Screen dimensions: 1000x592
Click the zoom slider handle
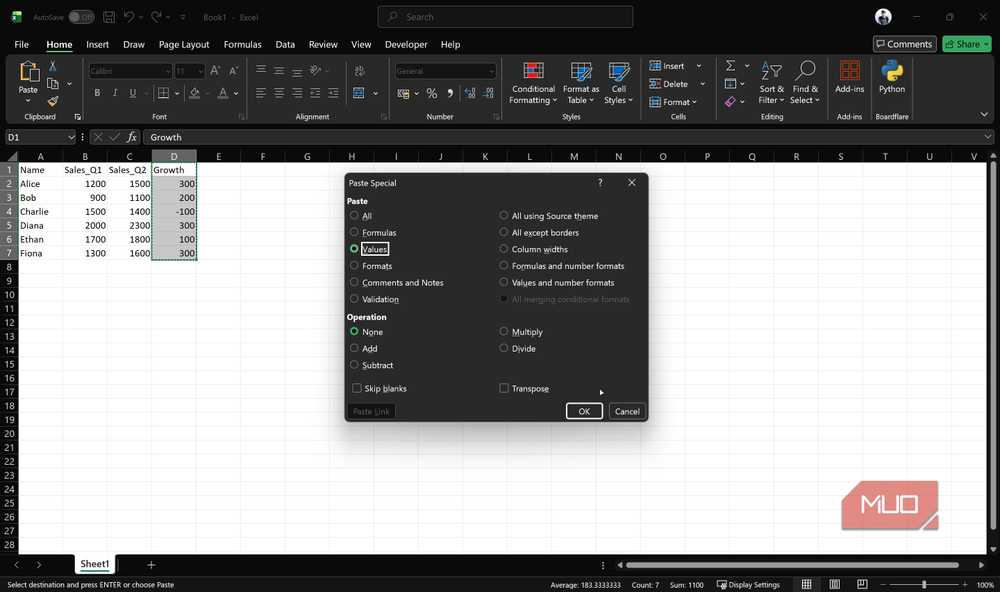[x=924, y=584]
